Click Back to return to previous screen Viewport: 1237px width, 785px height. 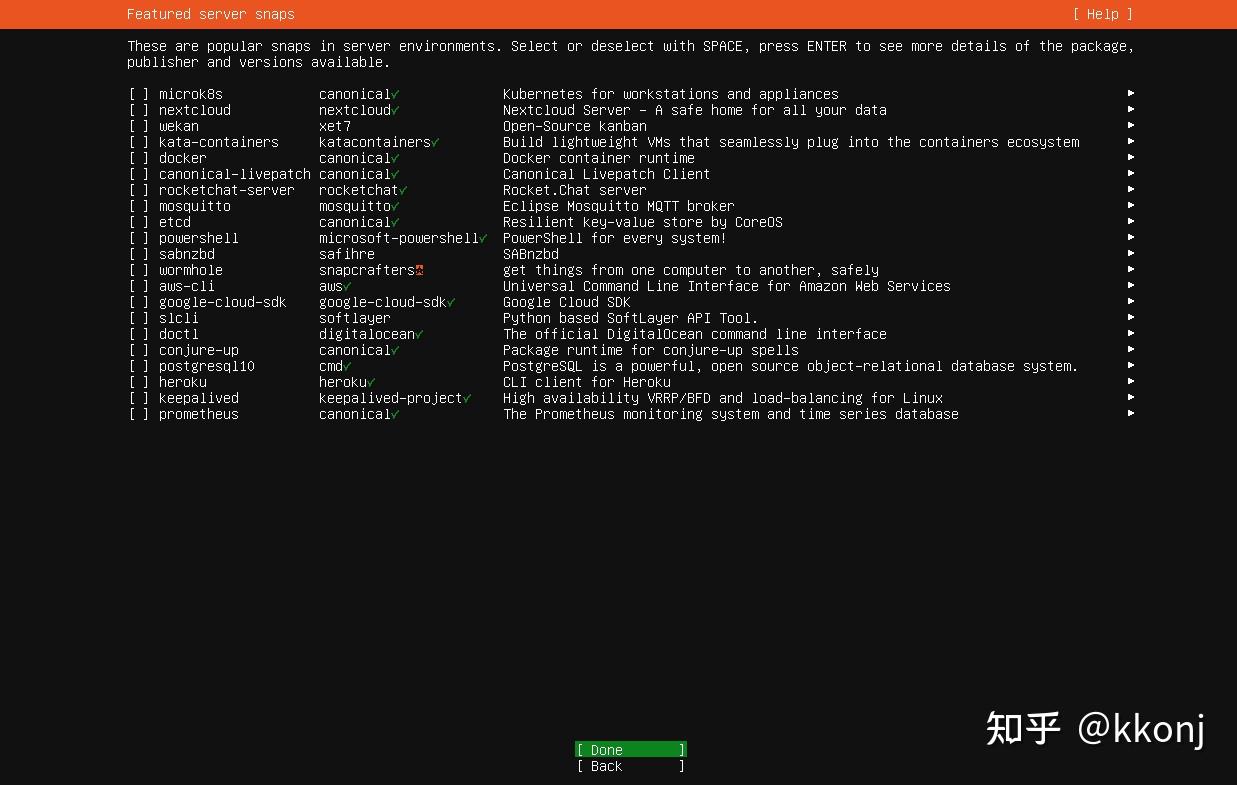629,766
